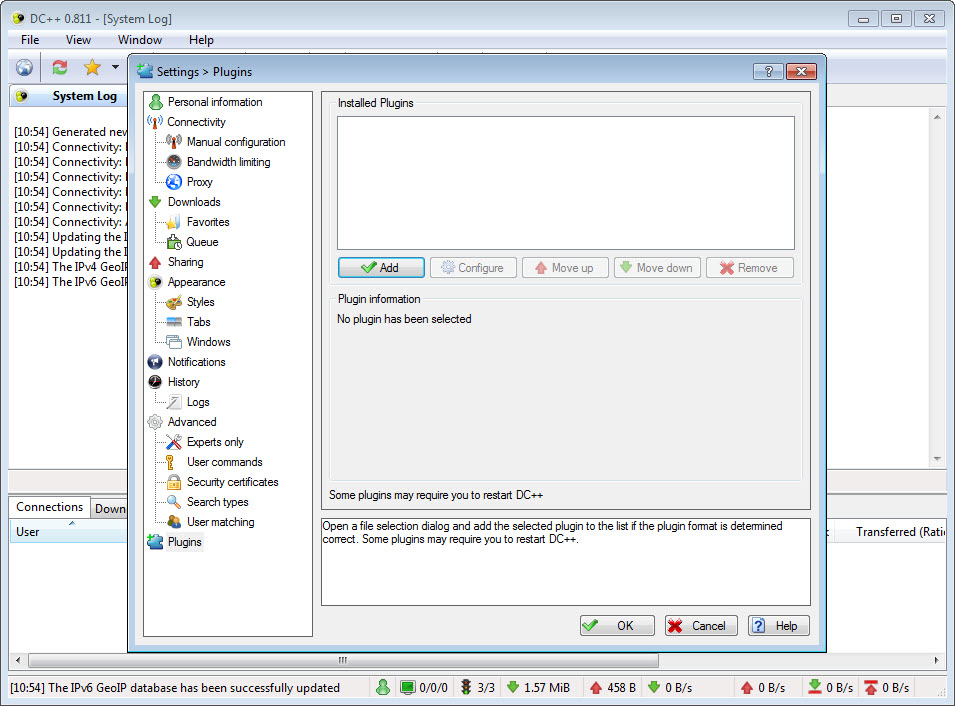Click the Logs pencil icon
Image resolution: width=955 pixels, height=706 pixels.
(174, 402)
